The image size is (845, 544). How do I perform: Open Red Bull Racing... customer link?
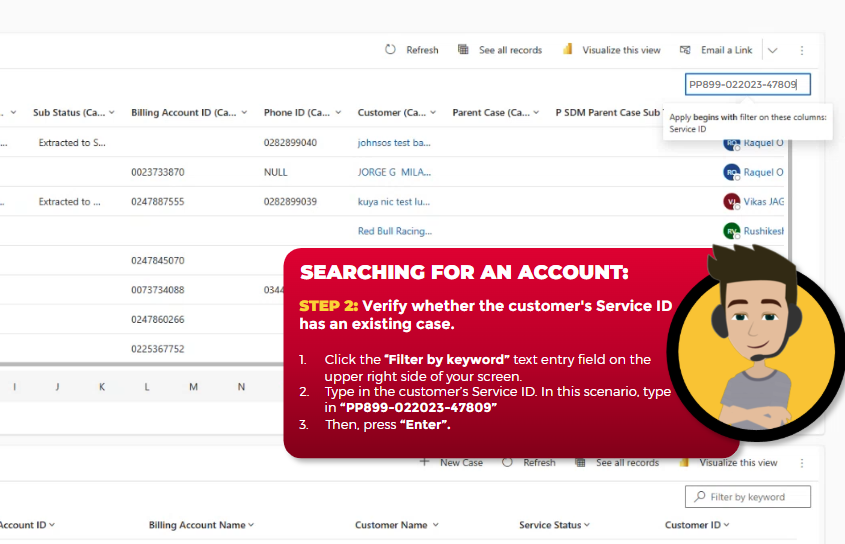(394, 231)
